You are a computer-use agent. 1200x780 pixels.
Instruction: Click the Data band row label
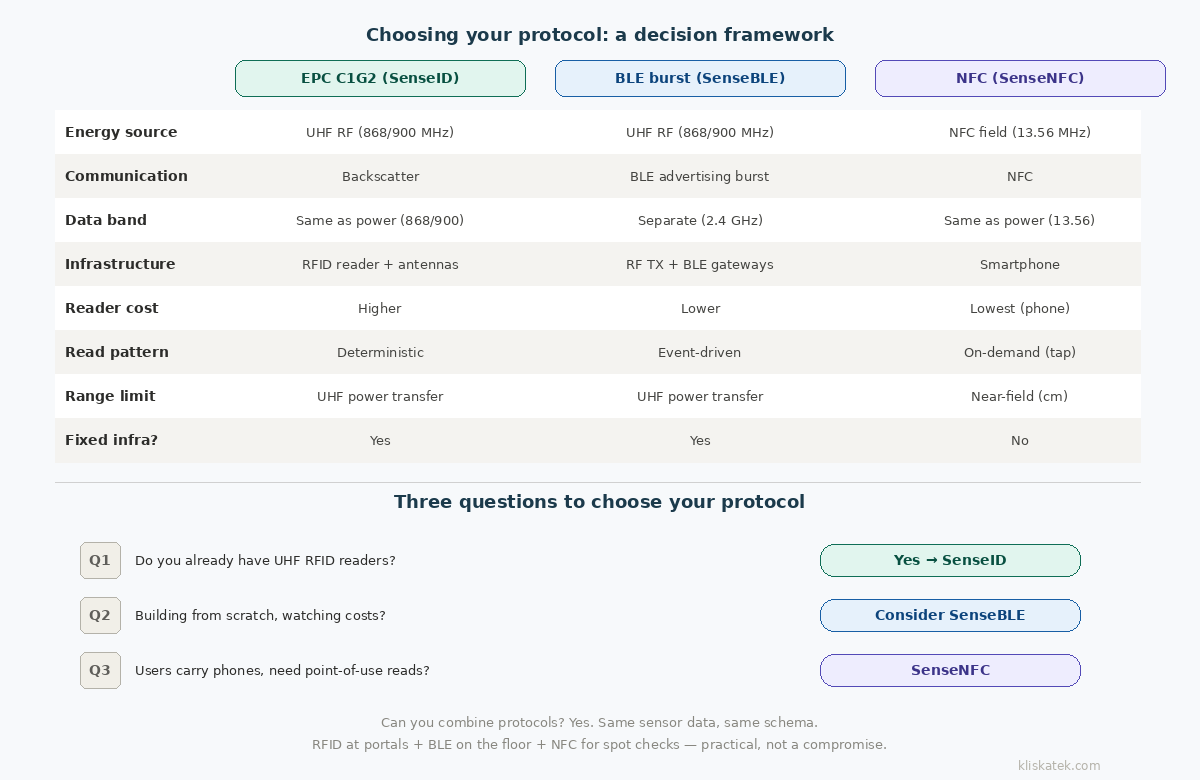106,220
